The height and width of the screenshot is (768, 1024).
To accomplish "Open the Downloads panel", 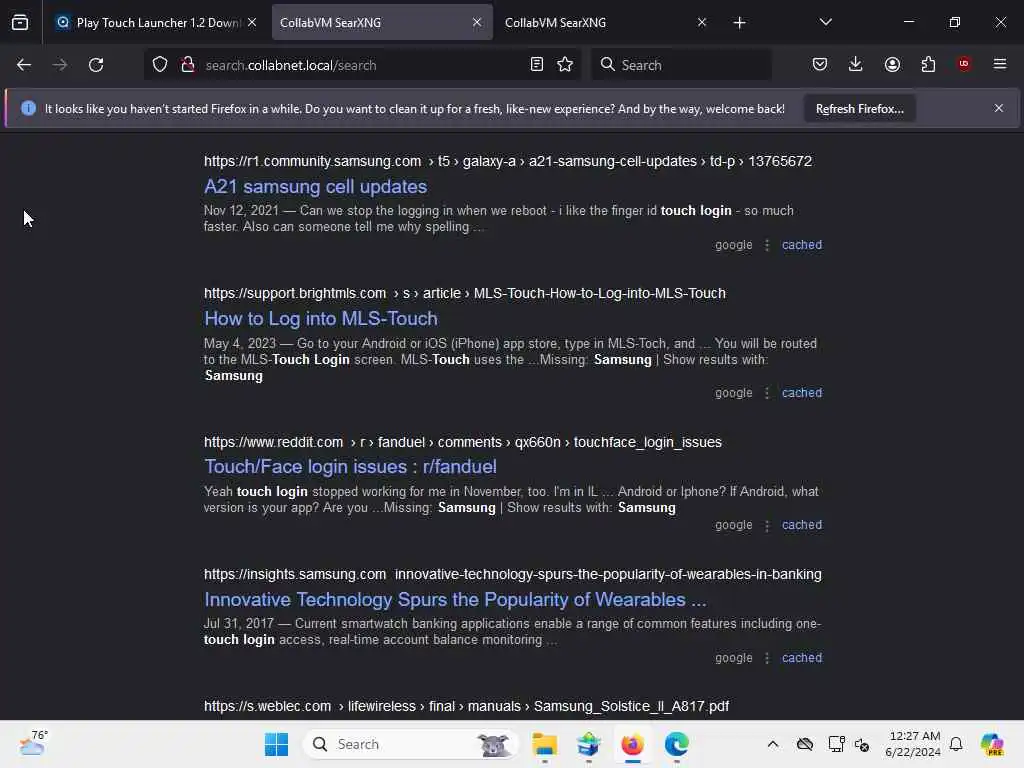I will coord(856,64).
